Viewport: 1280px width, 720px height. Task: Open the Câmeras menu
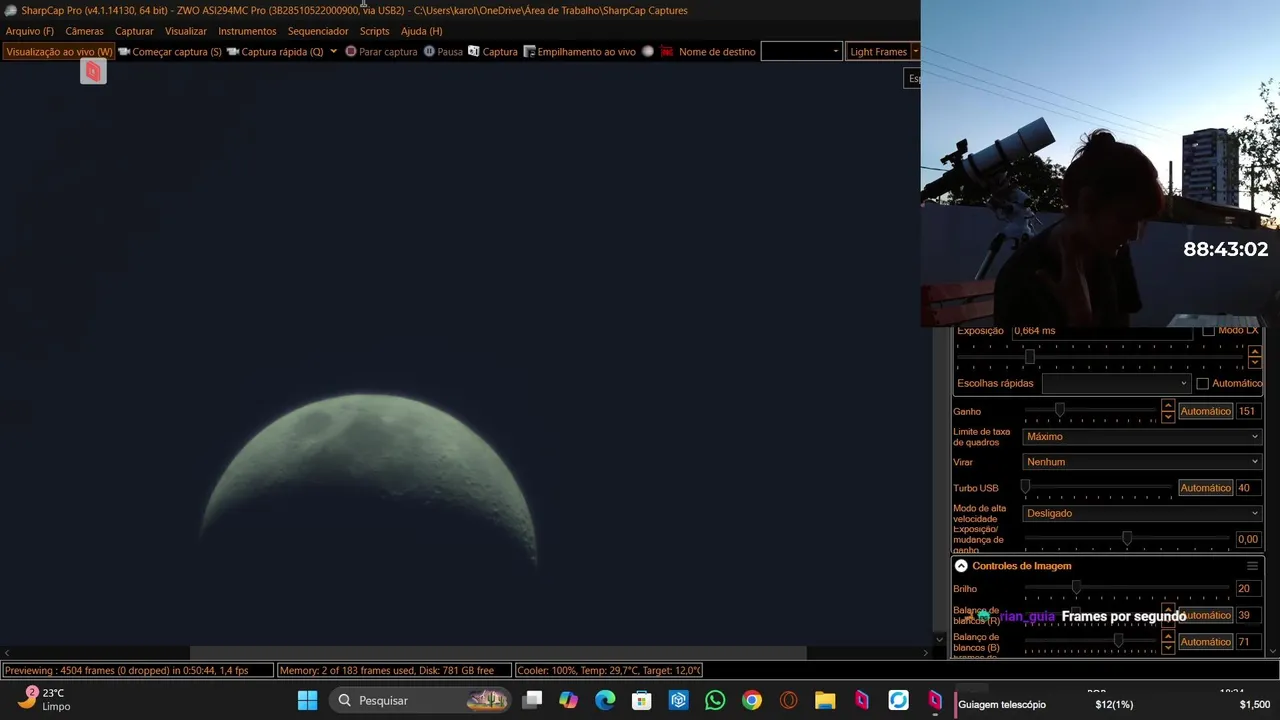point(84,31)
